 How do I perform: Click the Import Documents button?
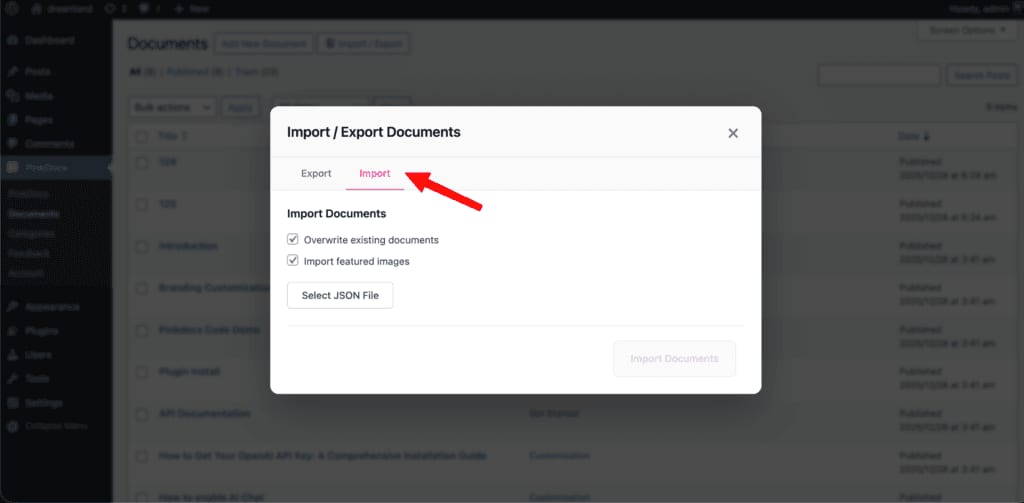tap(675, 359)
